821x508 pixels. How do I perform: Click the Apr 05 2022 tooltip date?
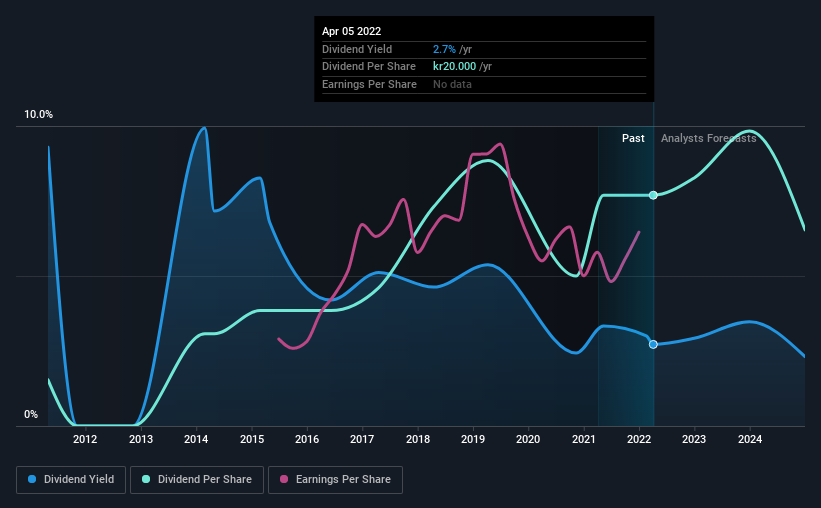[x=351, y=31]
